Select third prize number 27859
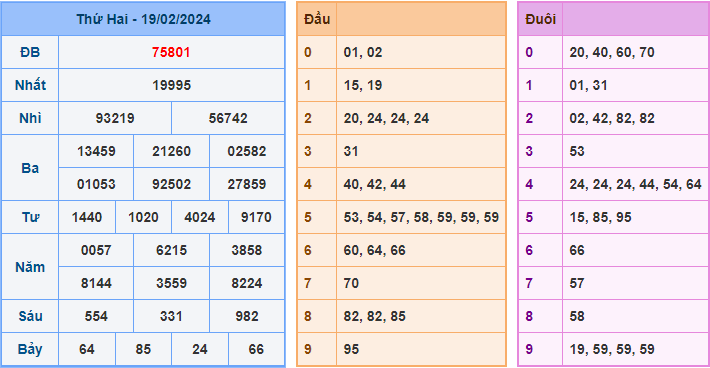 247,184
